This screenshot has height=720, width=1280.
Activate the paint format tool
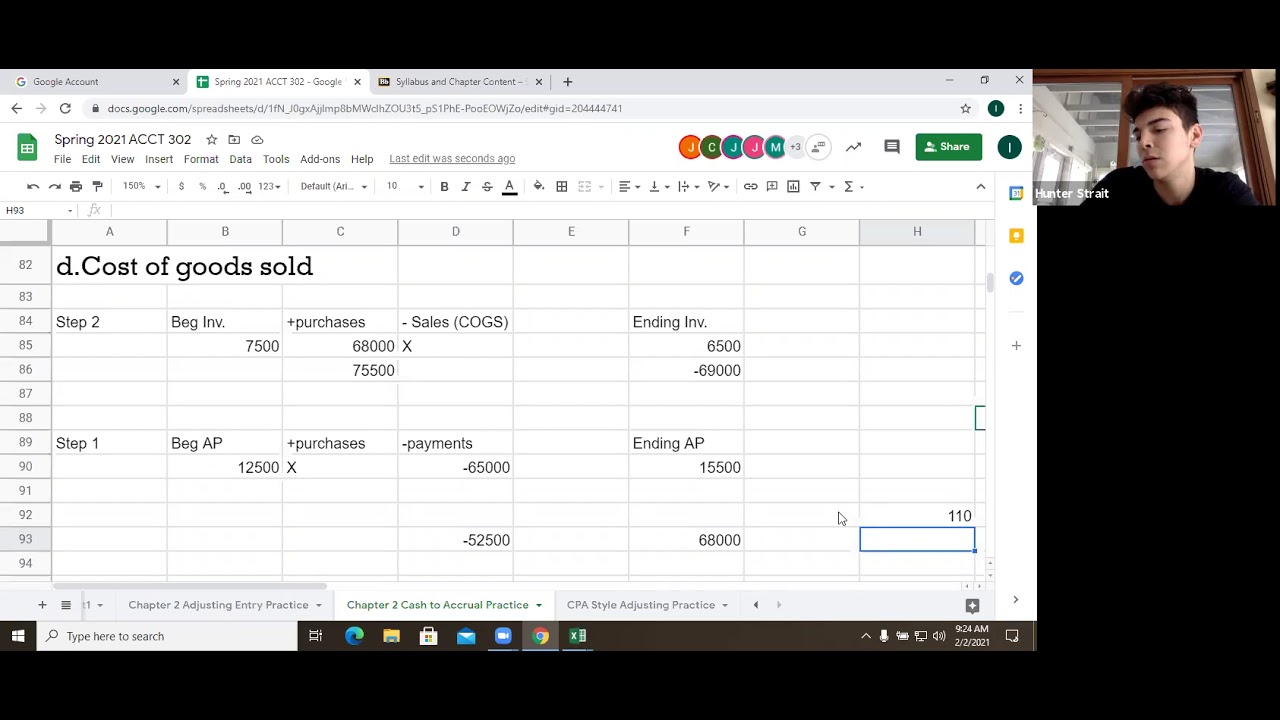click(97, 186)
